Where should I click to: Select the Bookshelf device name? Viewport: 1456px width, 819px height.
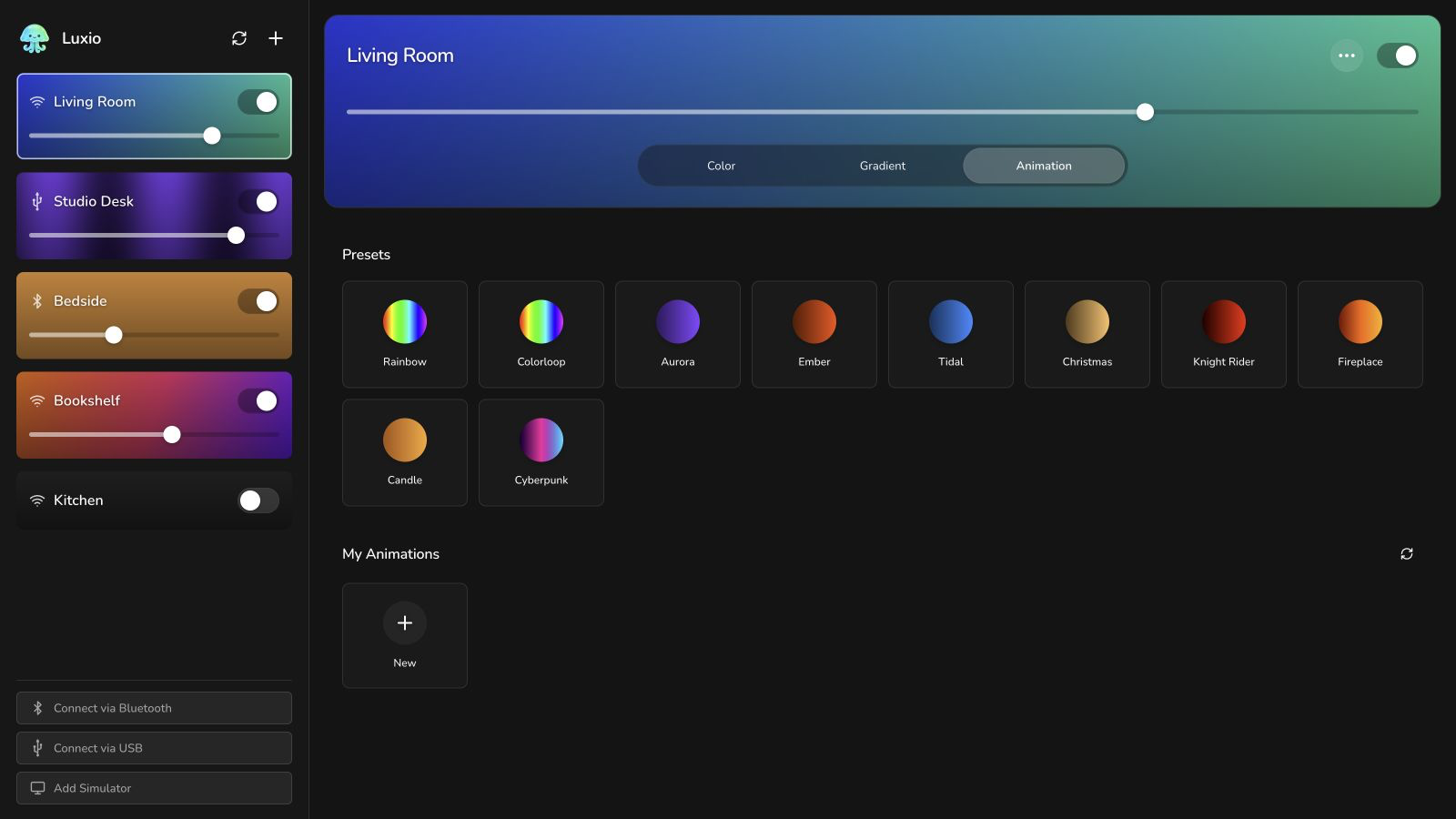(x=86, y=400)
